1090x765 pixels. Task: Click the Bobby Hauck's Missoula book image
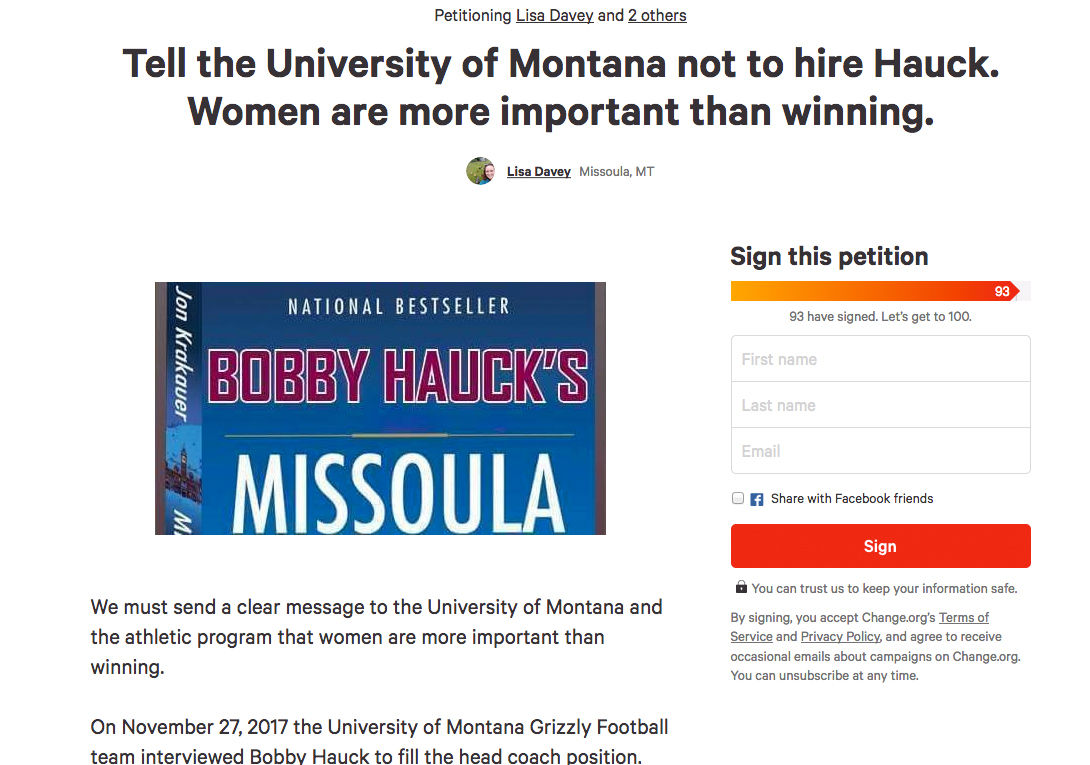380,408
